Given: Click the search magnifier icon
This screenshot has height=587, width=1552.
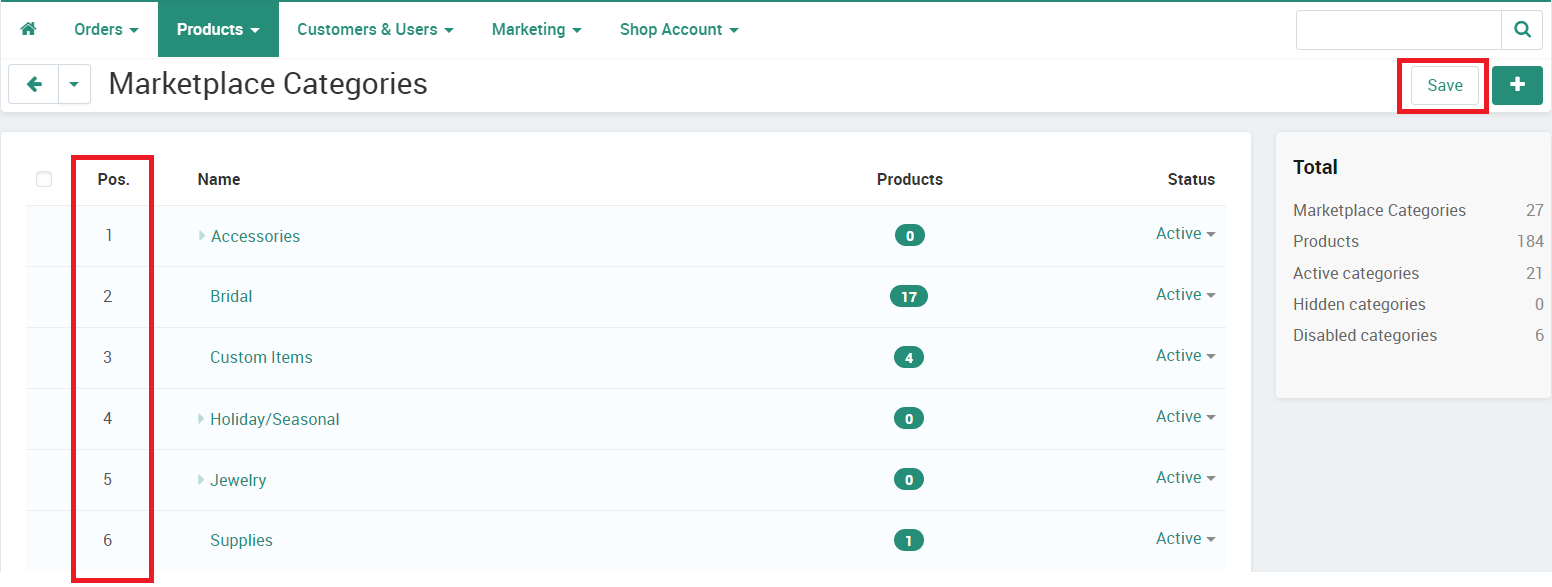Looking at the screenshot, I should tap(1522, 30).
